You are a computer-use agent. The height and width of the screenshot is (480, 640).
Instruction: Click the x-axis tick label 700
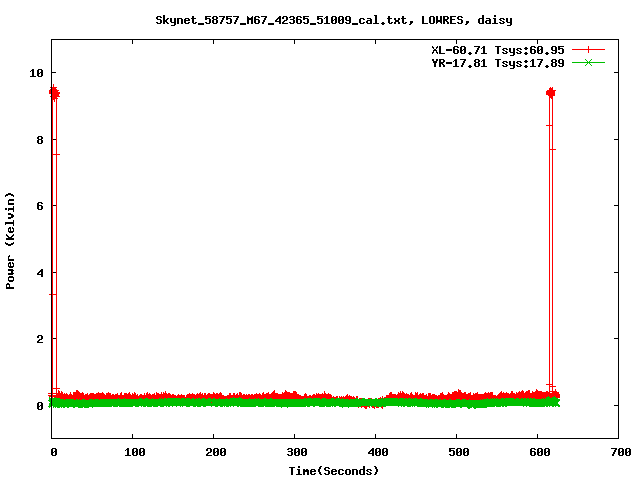621,452
